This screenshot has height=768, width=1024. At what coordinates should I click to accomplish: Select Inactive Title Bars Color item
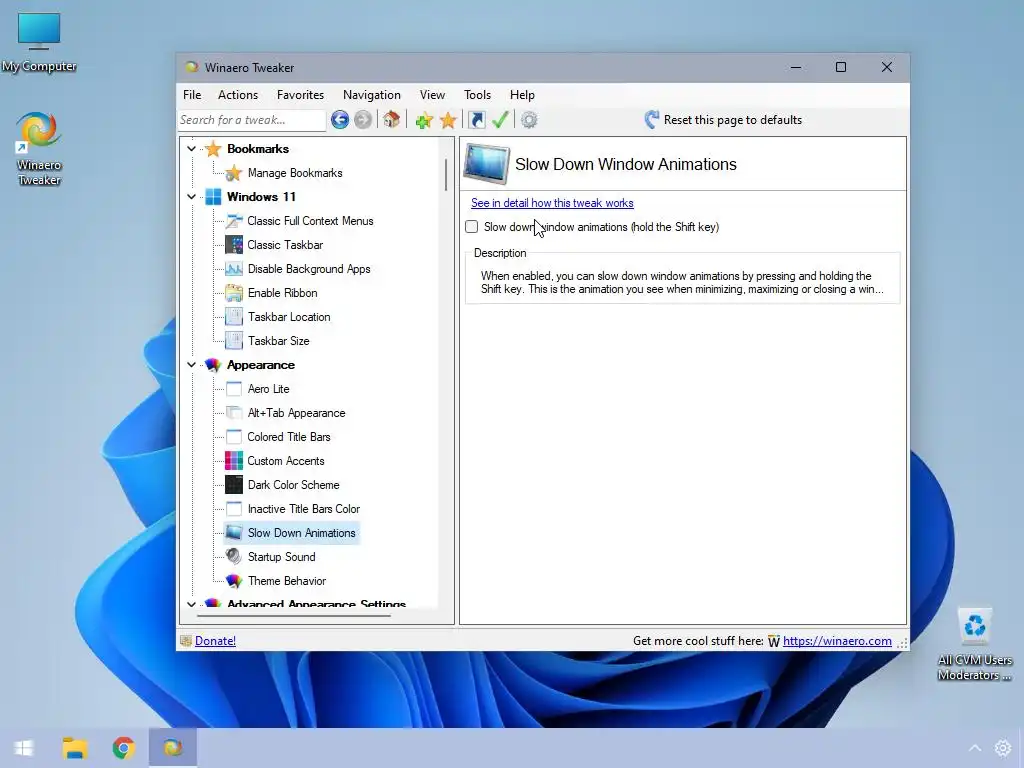click(x=304, y=509)
